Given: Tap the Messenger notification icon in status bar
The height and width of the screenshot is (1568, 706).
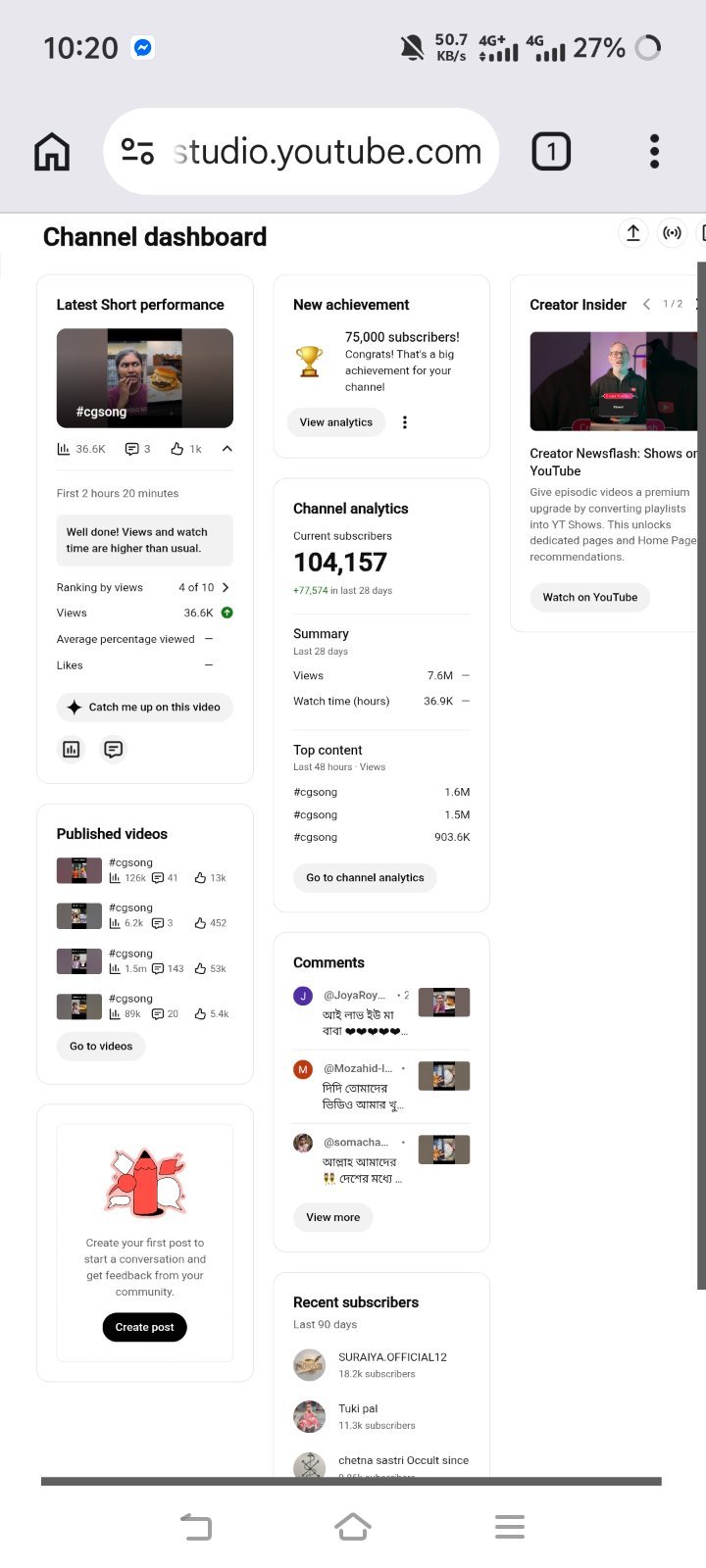Looking at the screenshot, I should click(x=143, y=47).
